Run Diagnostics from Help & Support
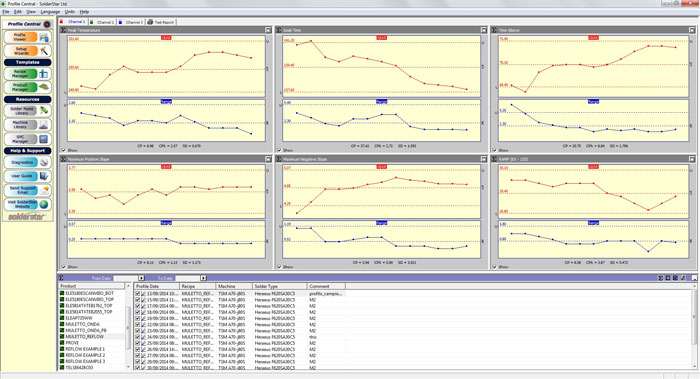Viewport: 700px width, 379px height. pyautogui.click(x=27, y=162)
